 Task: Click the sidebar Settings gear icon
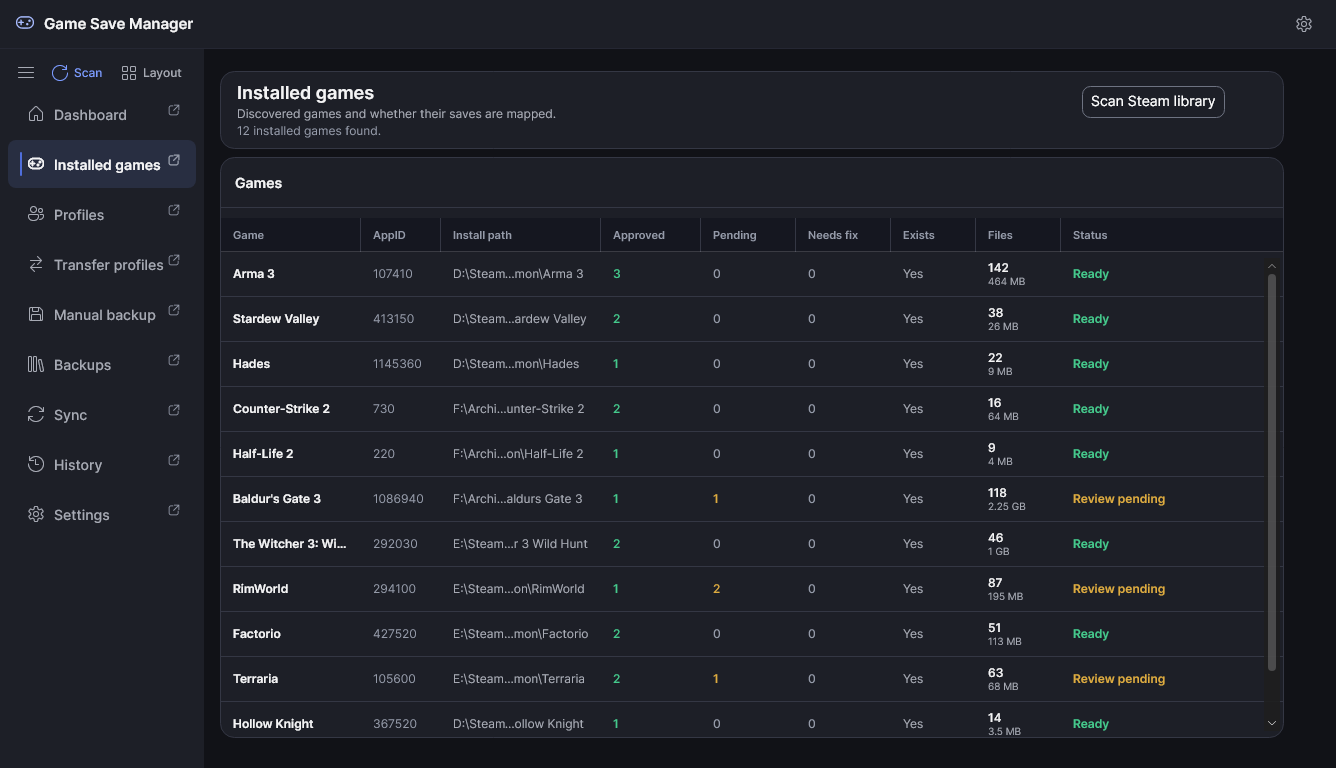click(36, 514)
